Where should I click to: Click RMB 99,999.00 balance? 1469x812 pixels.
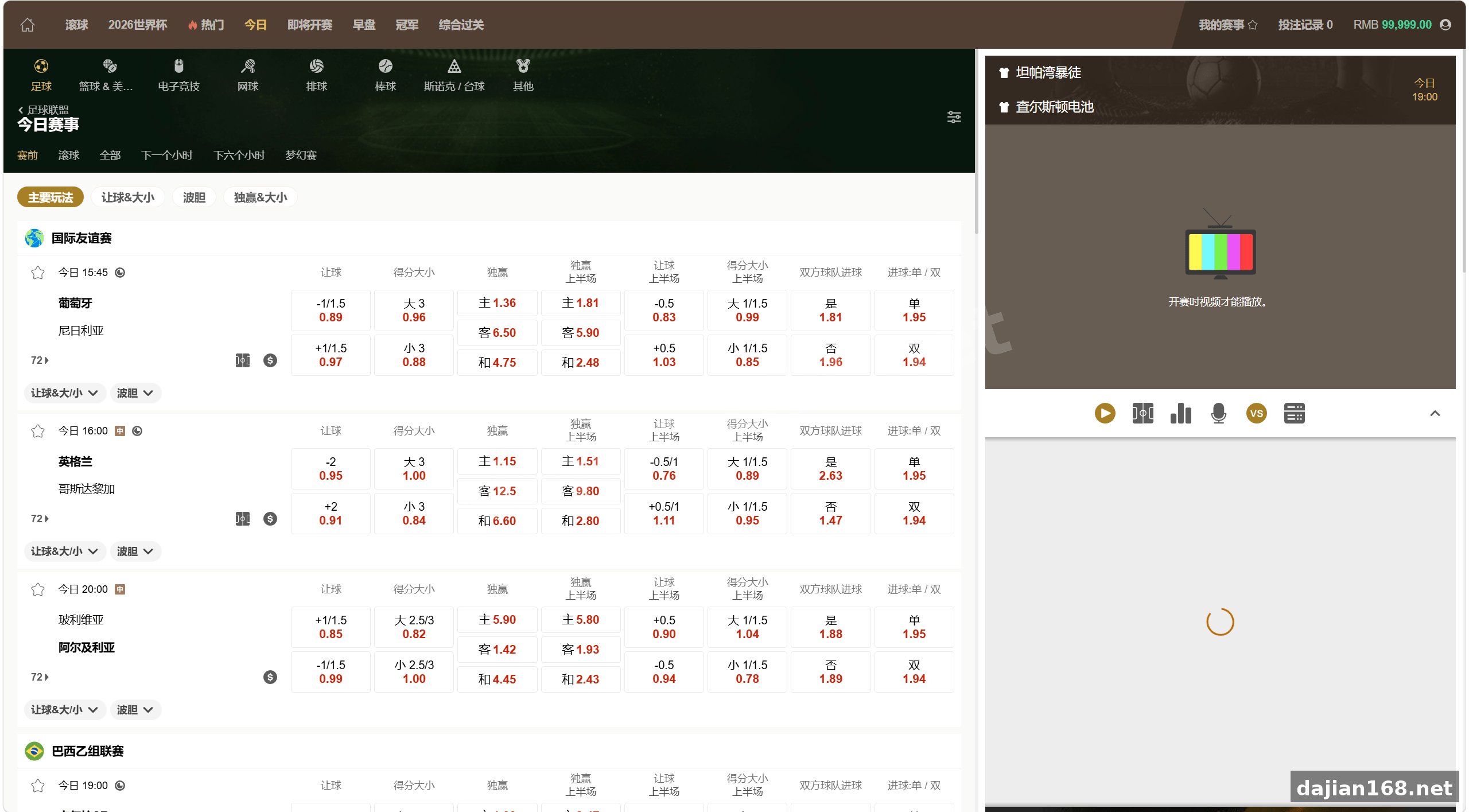pos(1392,25)
